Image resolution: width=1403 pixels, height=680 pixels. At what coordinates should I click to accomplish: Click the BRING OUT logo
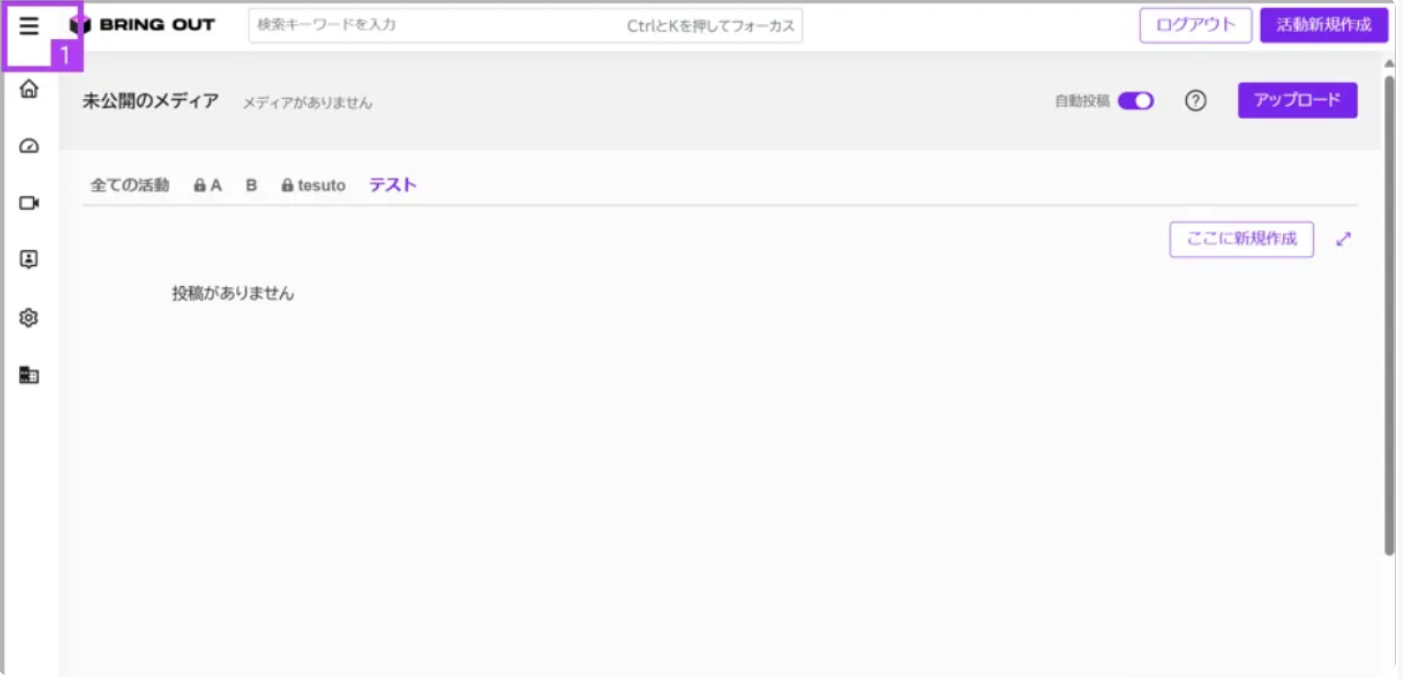[142, 25]
